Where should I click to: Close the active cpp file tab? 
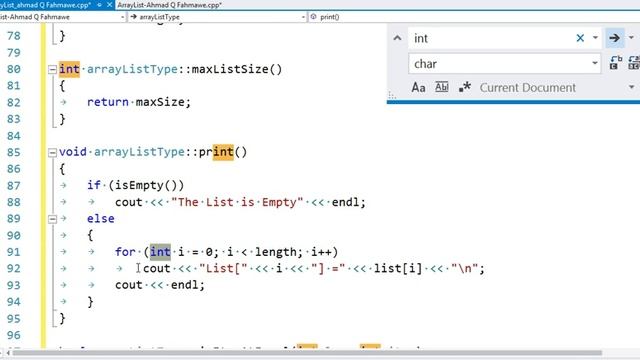tap(109, 5)
